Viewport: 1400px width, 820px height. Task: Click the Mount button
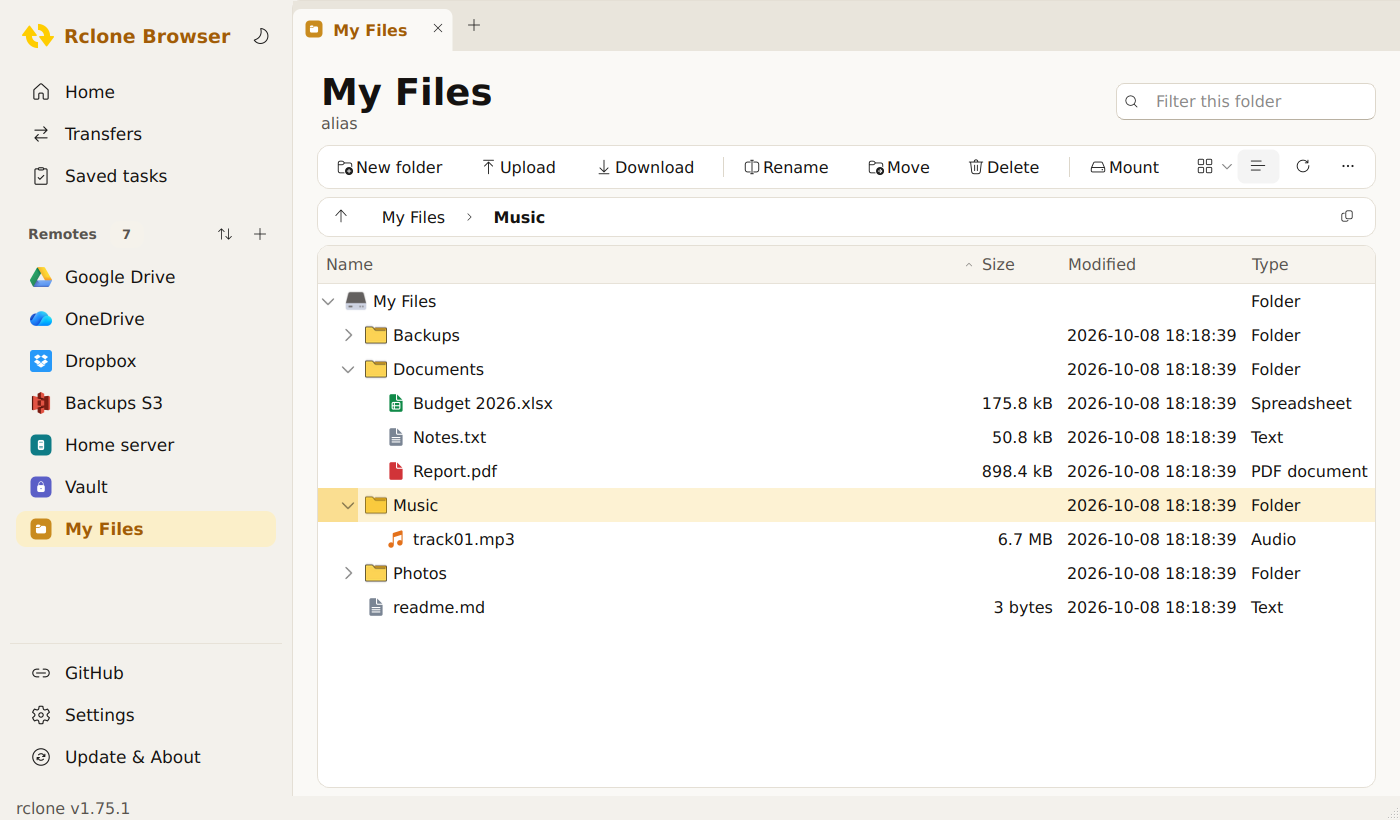point(1124,167)
